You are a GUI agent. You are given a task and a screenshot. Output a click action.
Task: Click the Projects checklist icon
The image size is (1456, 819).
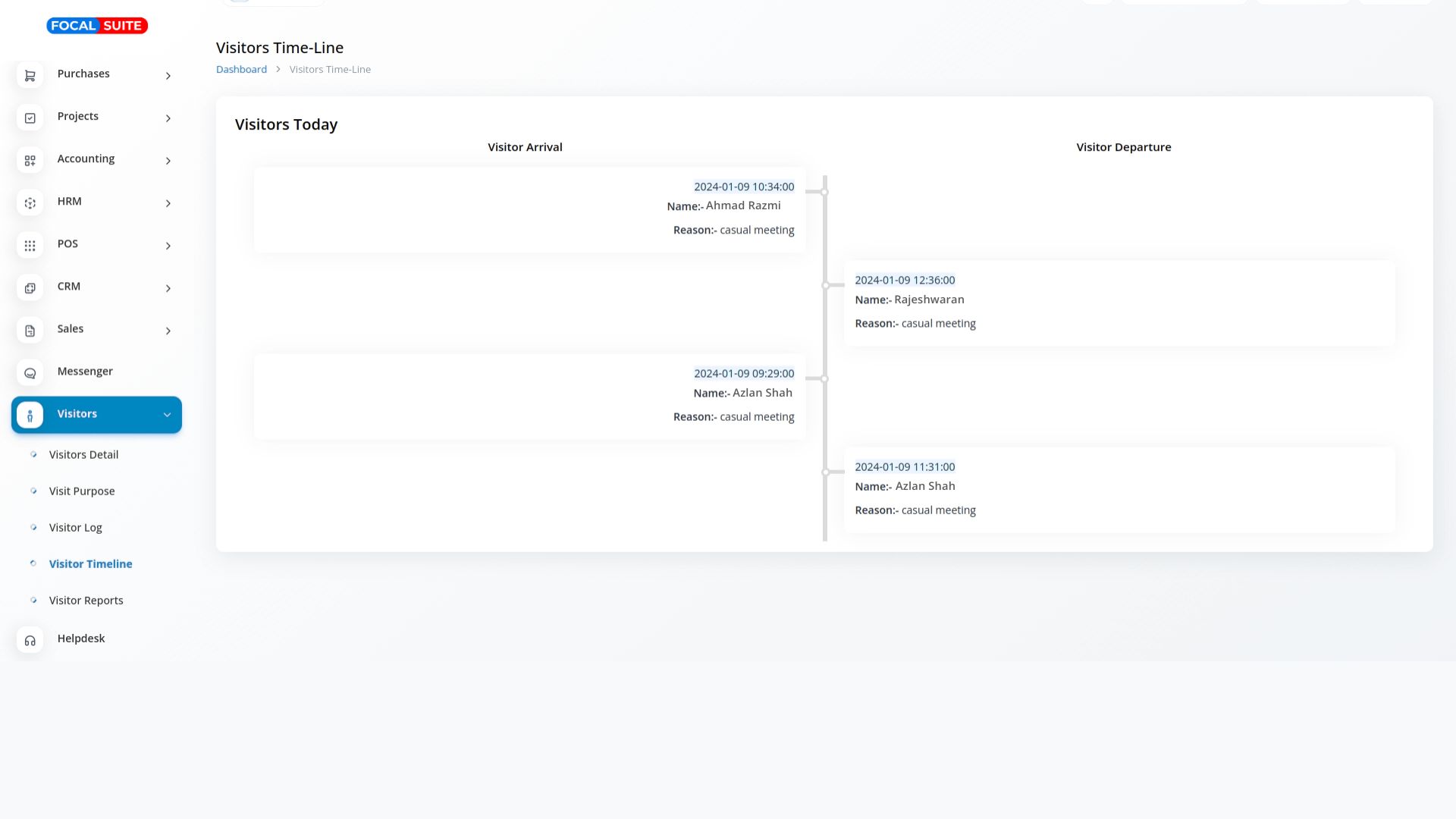click(30, 118)
